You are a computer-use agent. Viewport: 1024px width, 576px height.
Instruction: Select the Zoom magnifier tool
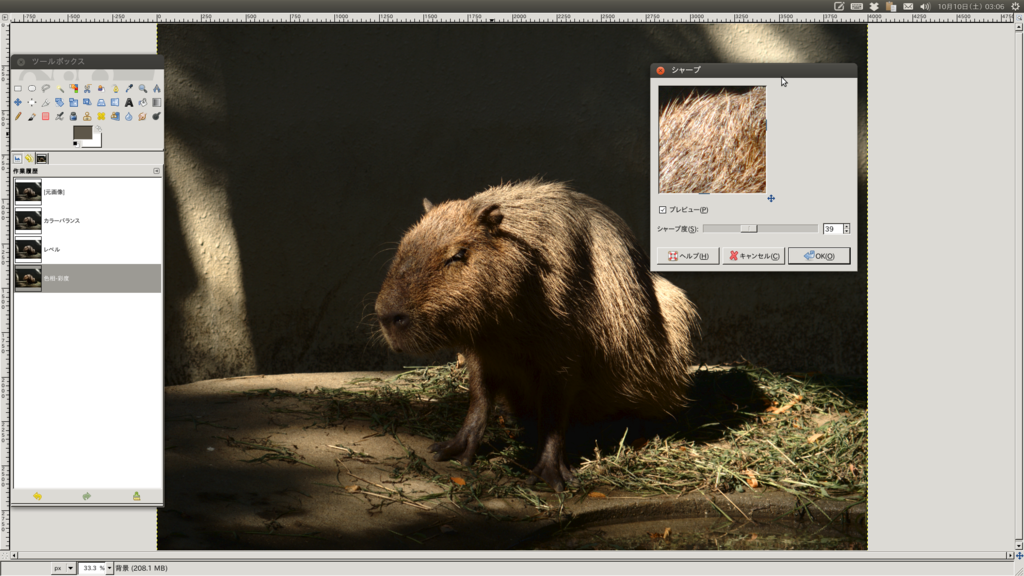(142, 88)
